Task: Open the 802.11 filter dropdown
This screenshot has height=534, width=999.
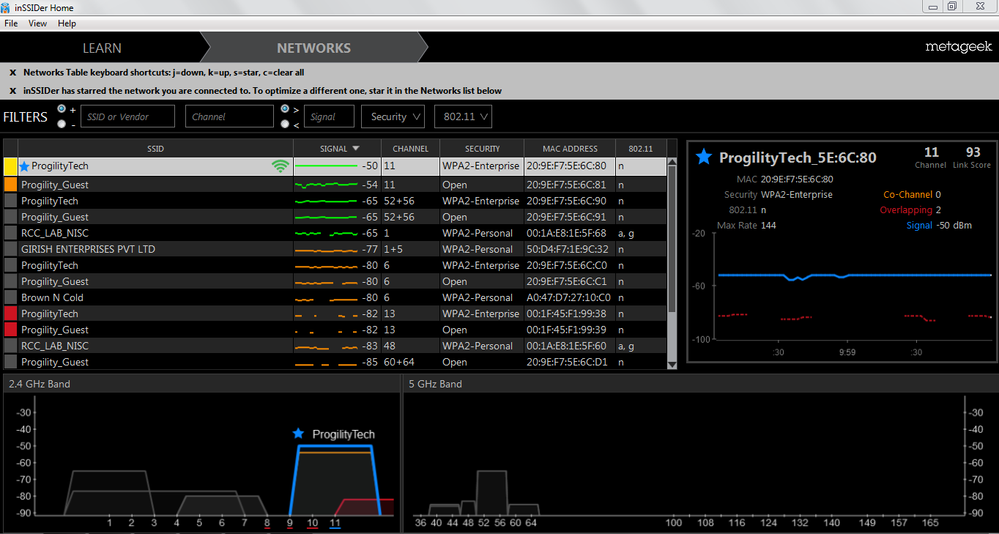Action: [462, 117]
